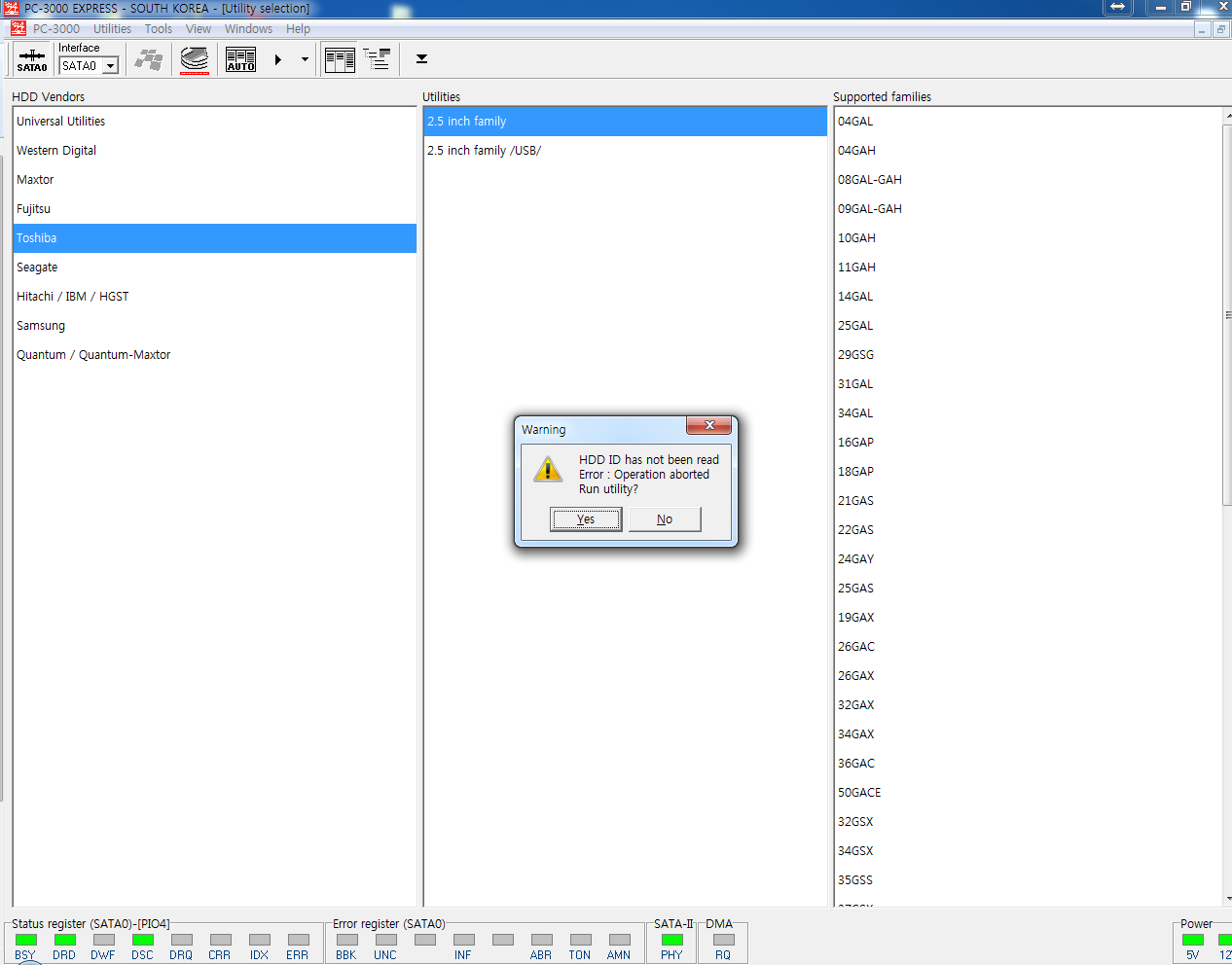This screenshot has width=1232, height=965.
Task: Click the DRD status register indicator
Action: tap(65, 940)
